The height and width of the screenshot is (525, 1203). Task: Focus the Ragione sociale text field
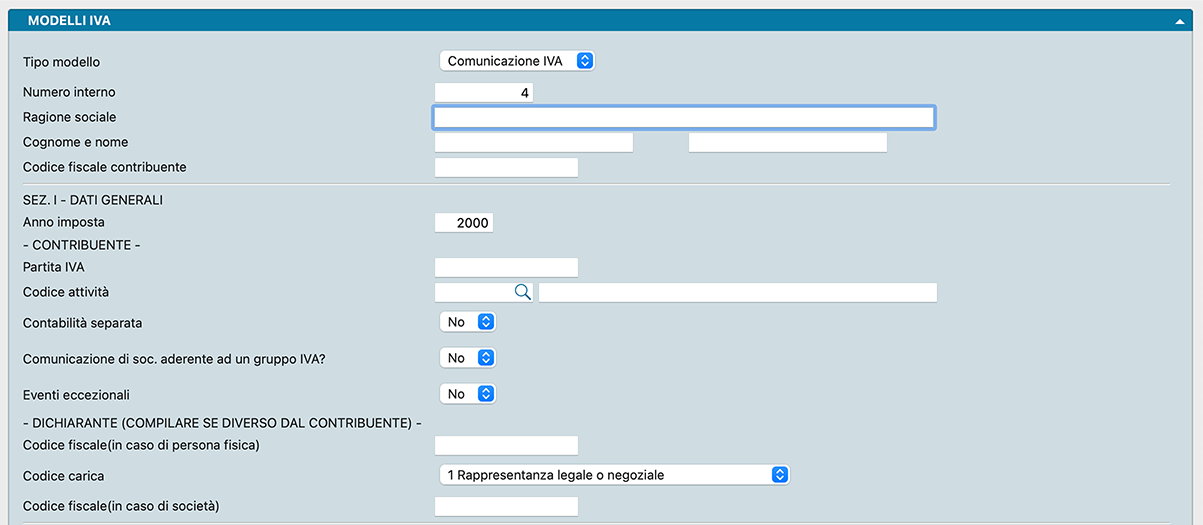[683, 118]
